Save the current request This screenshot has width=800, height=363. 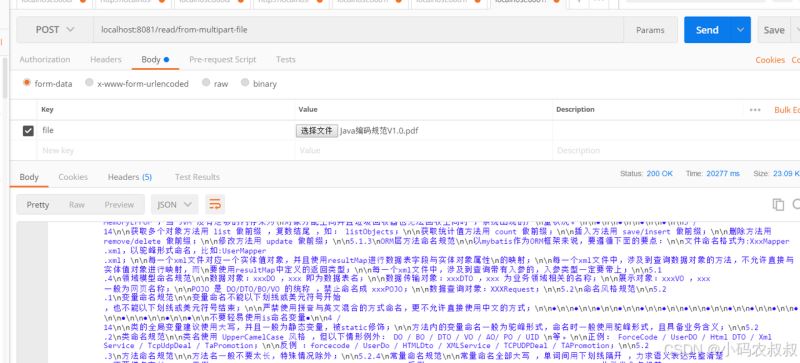pyautogui.click(x=773, y=30)
